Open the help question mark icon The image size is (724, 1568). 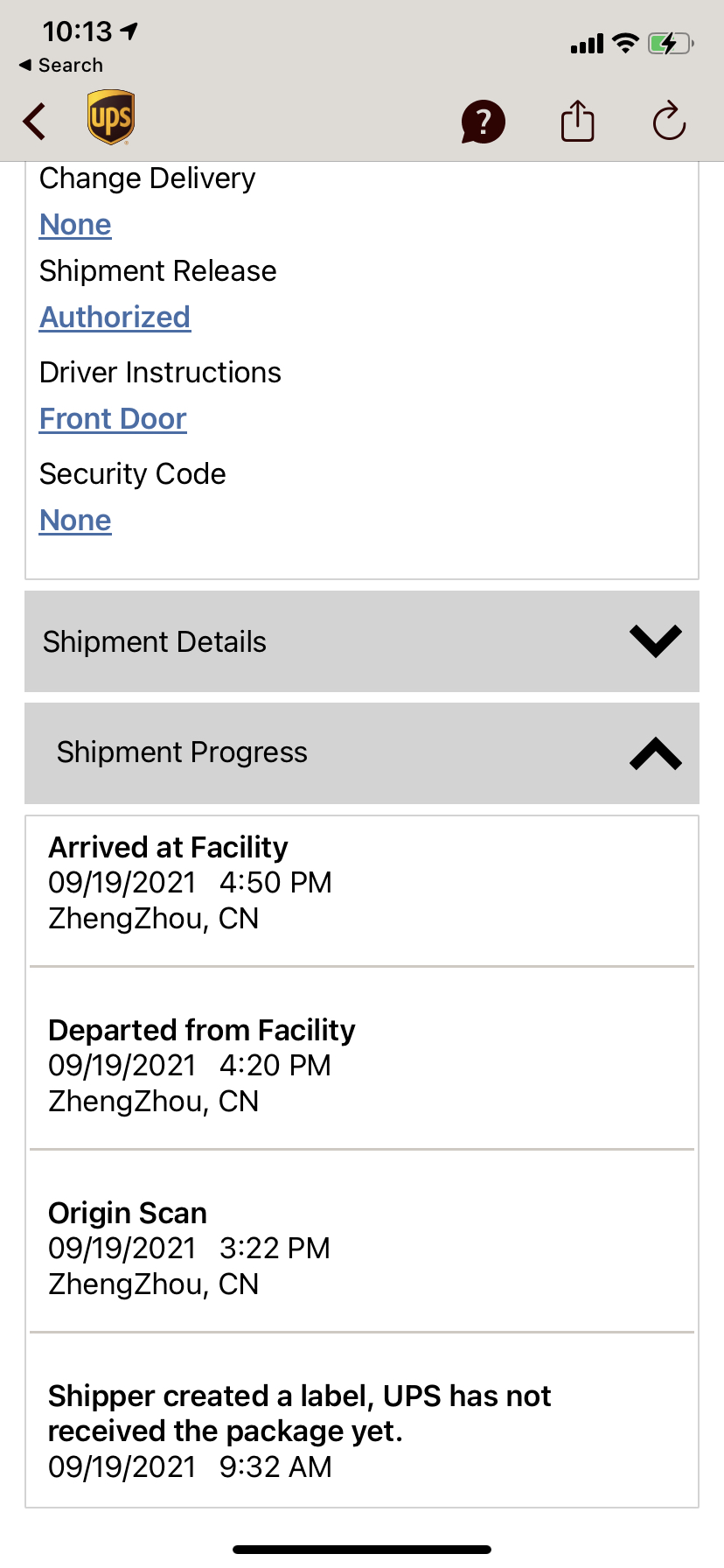click(x=483, y=122)
